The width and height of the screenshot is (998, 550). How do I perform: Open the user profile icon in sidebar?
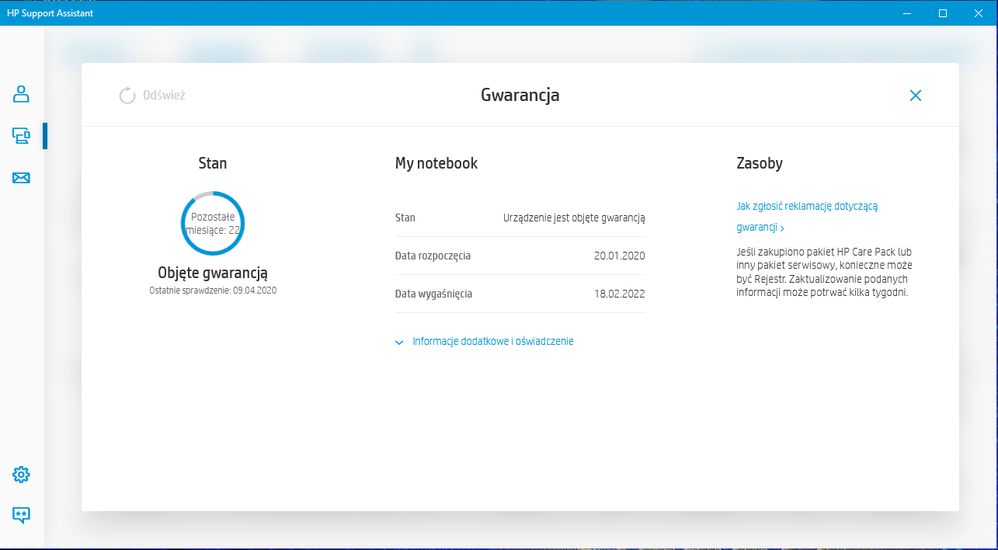pos(21,95)
